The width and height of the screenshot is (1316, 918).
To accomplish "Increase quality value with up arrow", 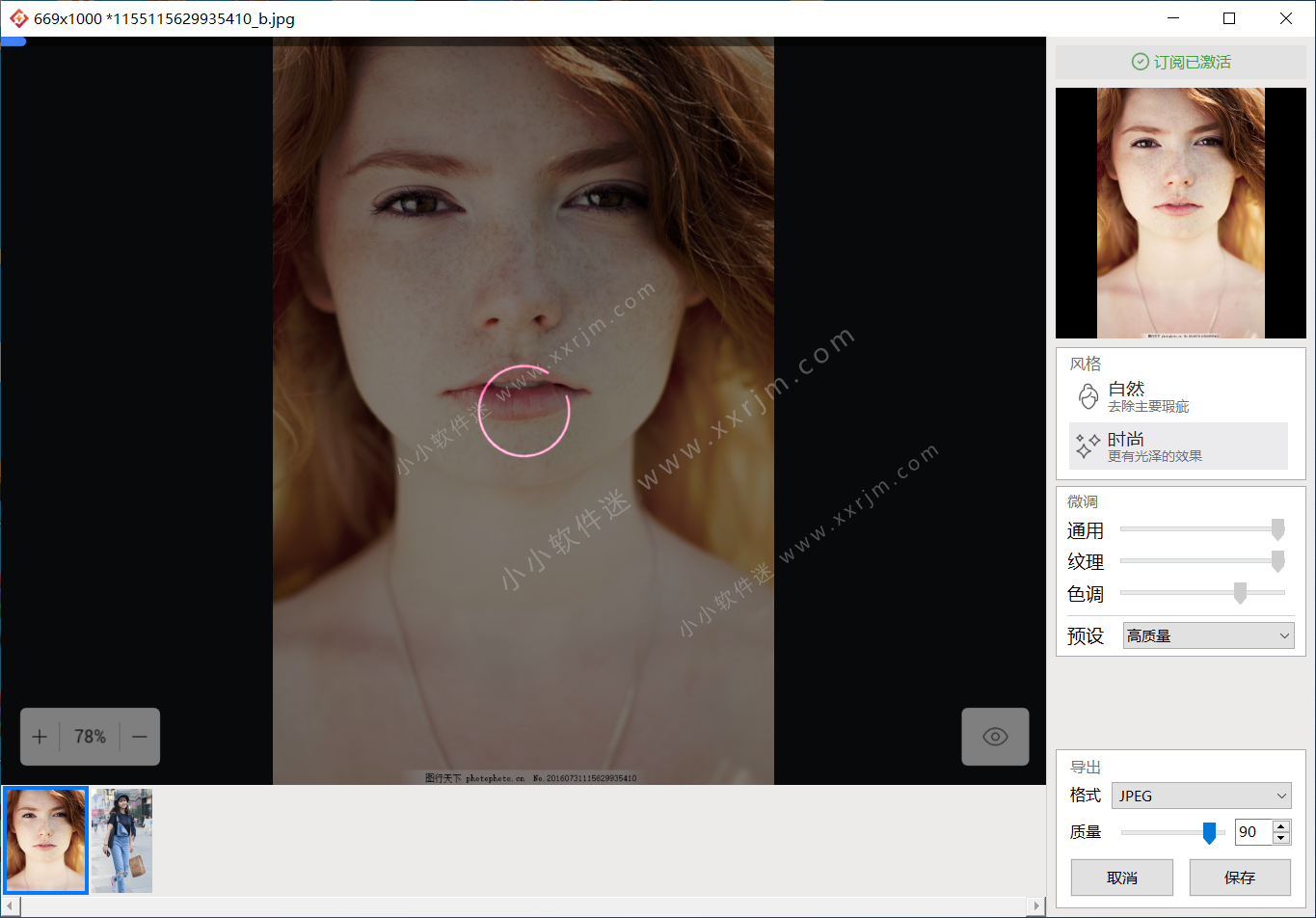I will (x=1280, y=826).
